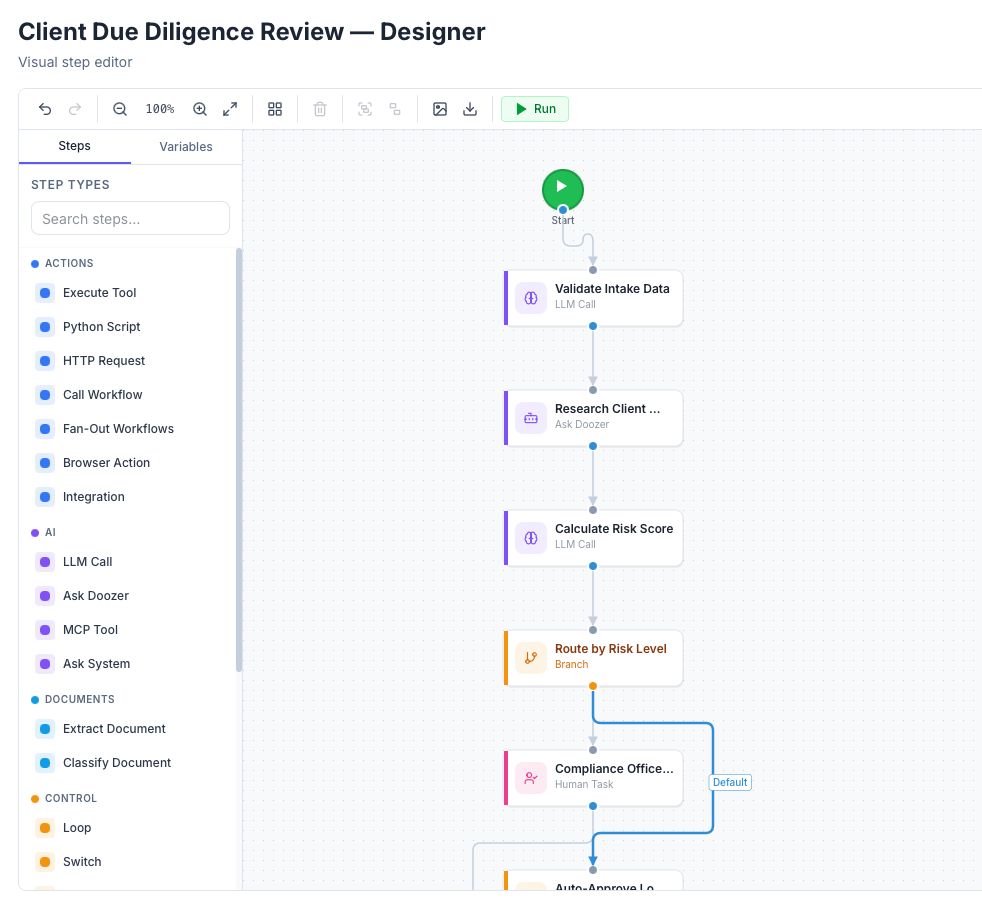
Task: Open the auto-layout grid icon
Action: point(275,109)
